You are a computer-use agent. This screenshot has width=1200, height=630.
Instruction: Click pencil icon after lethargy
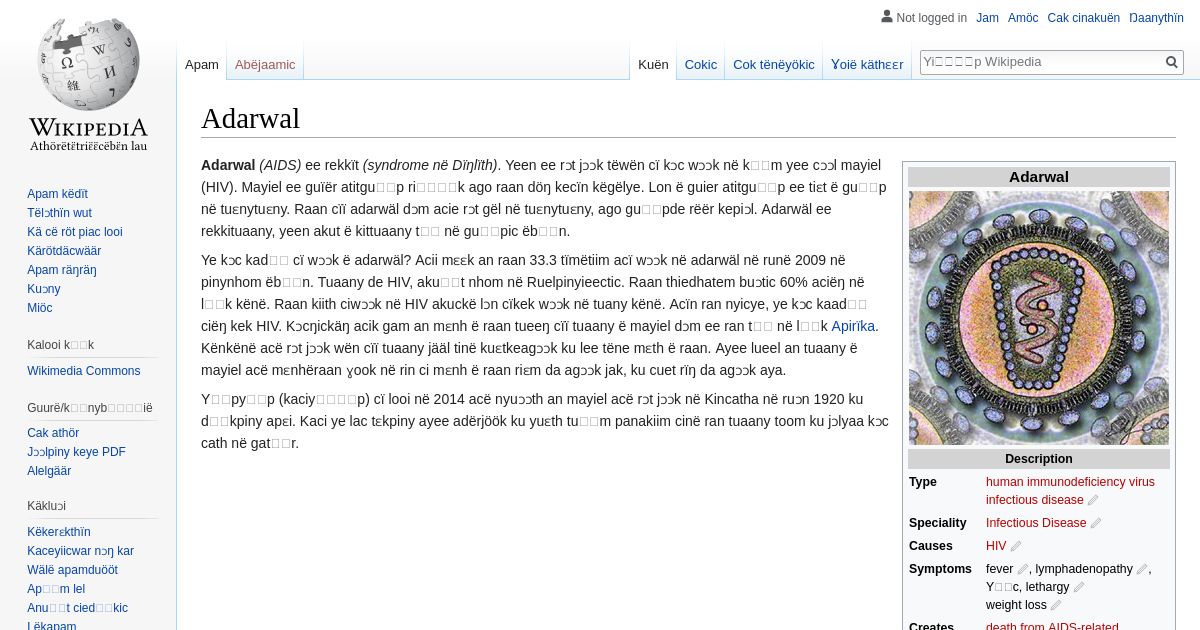(1079, 587)
